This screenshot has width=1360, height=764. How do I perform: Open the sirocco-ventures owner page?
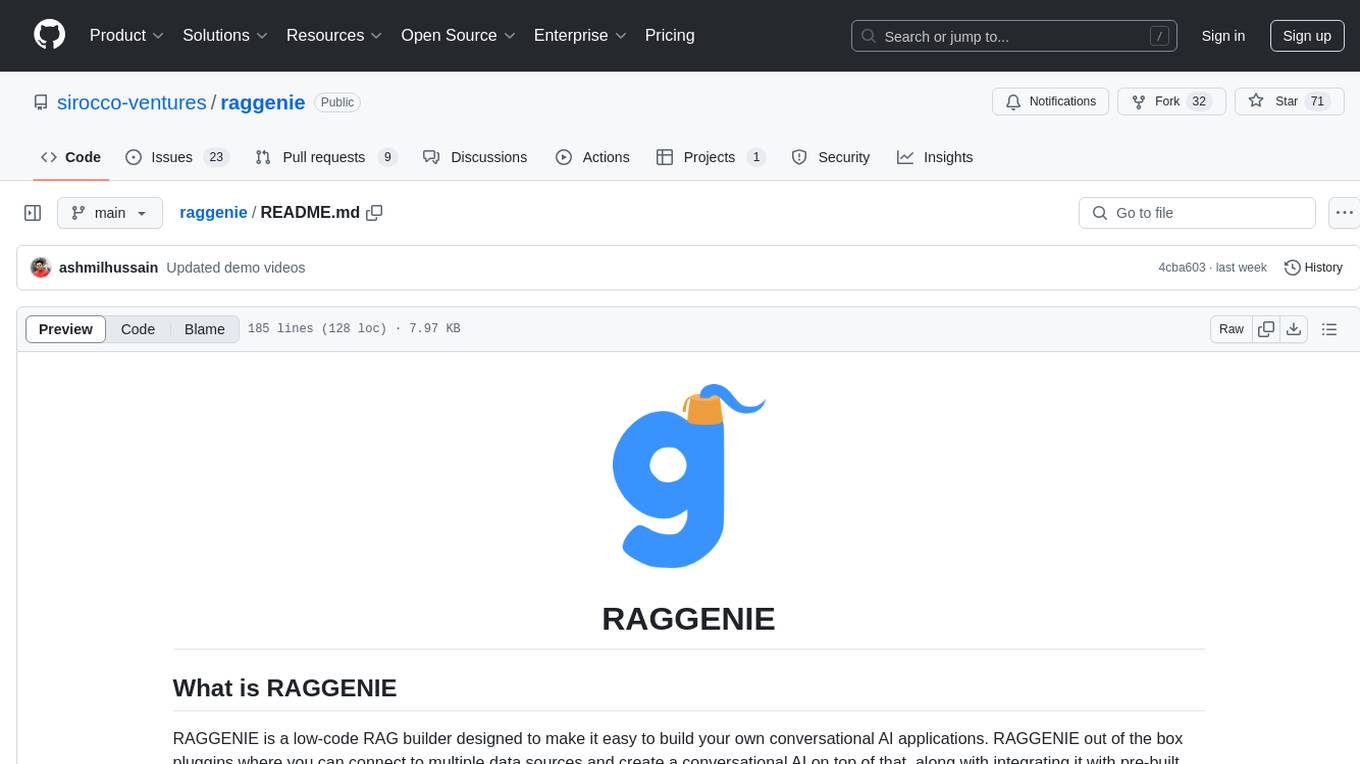click(132, 102)
